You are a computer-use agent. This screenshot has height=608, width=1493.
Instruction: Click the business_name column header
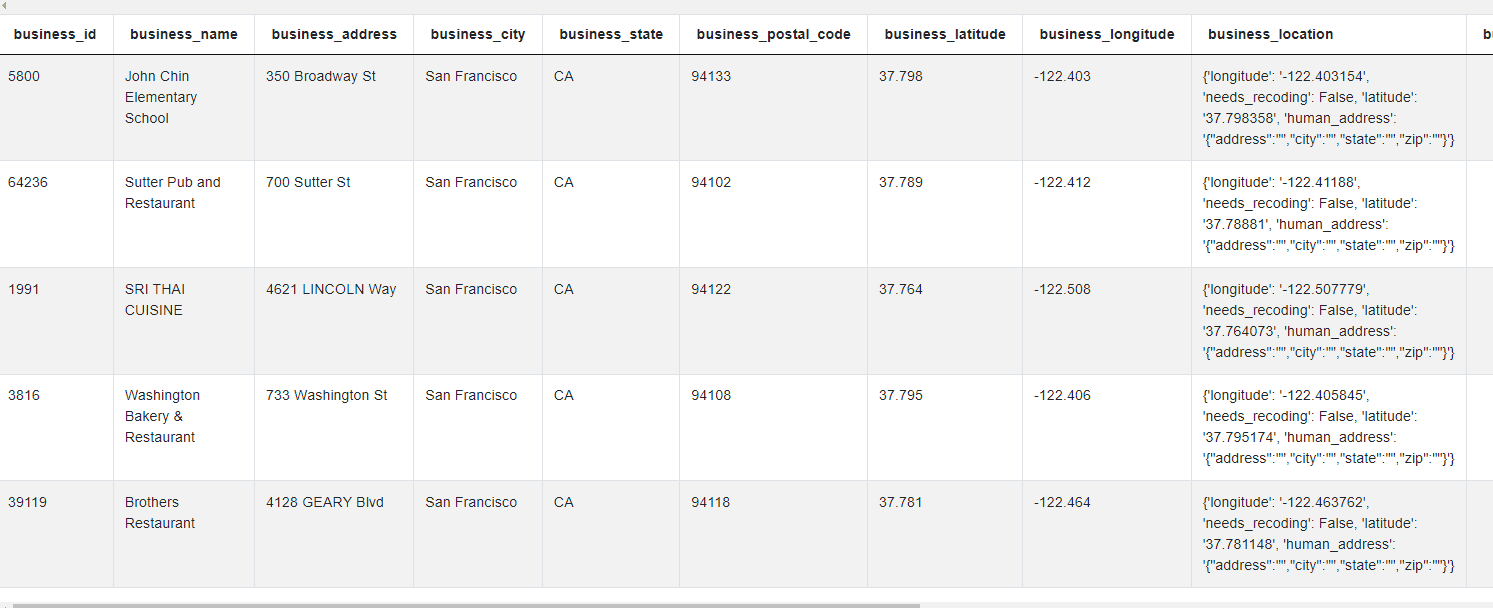click(x=184, y=33)
